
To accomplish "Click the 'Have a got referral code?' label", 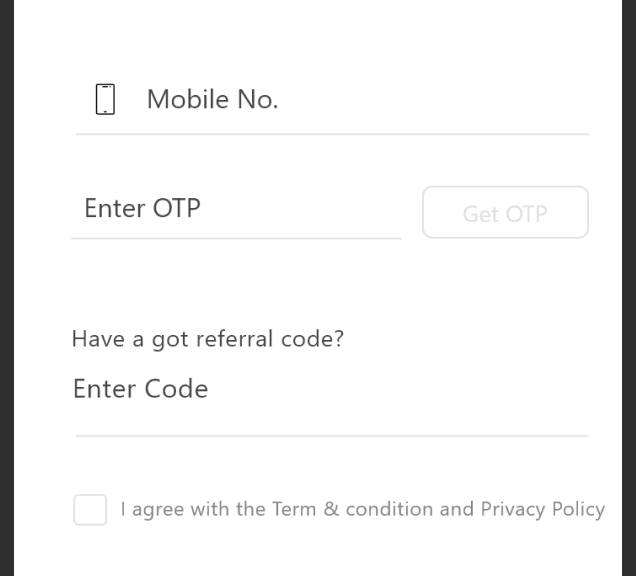I will [x=207, y=339].
